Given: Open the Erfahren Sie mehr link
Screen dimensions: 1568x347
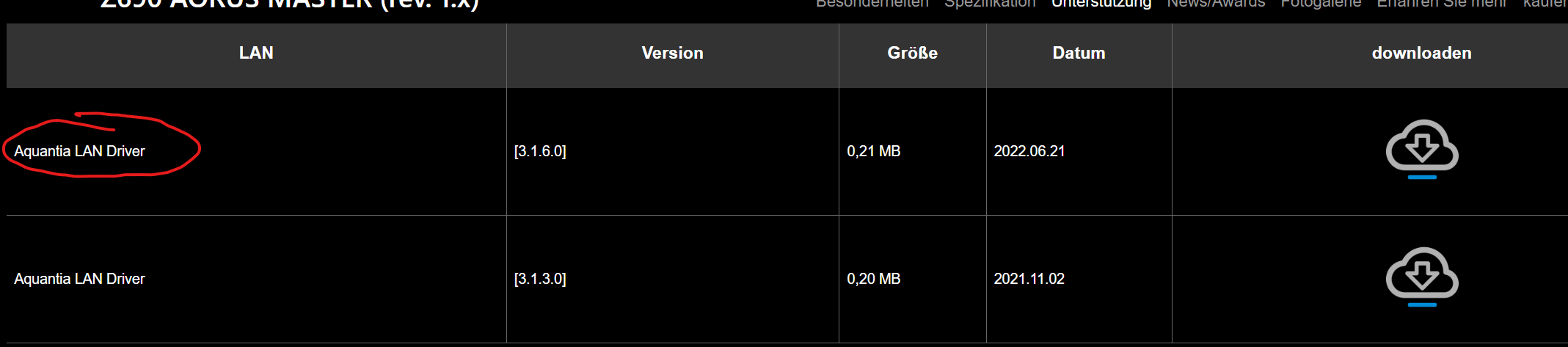Looking at the screenshot, I should (x=1441, y=4).
